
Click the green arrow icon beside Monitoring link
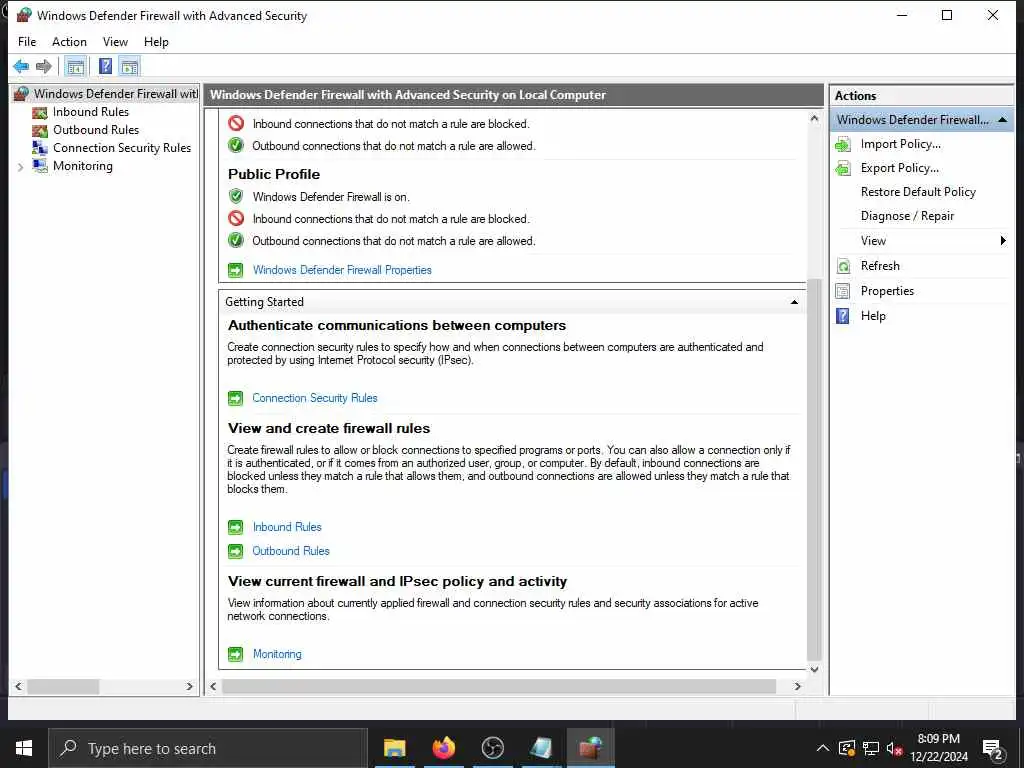235,654
